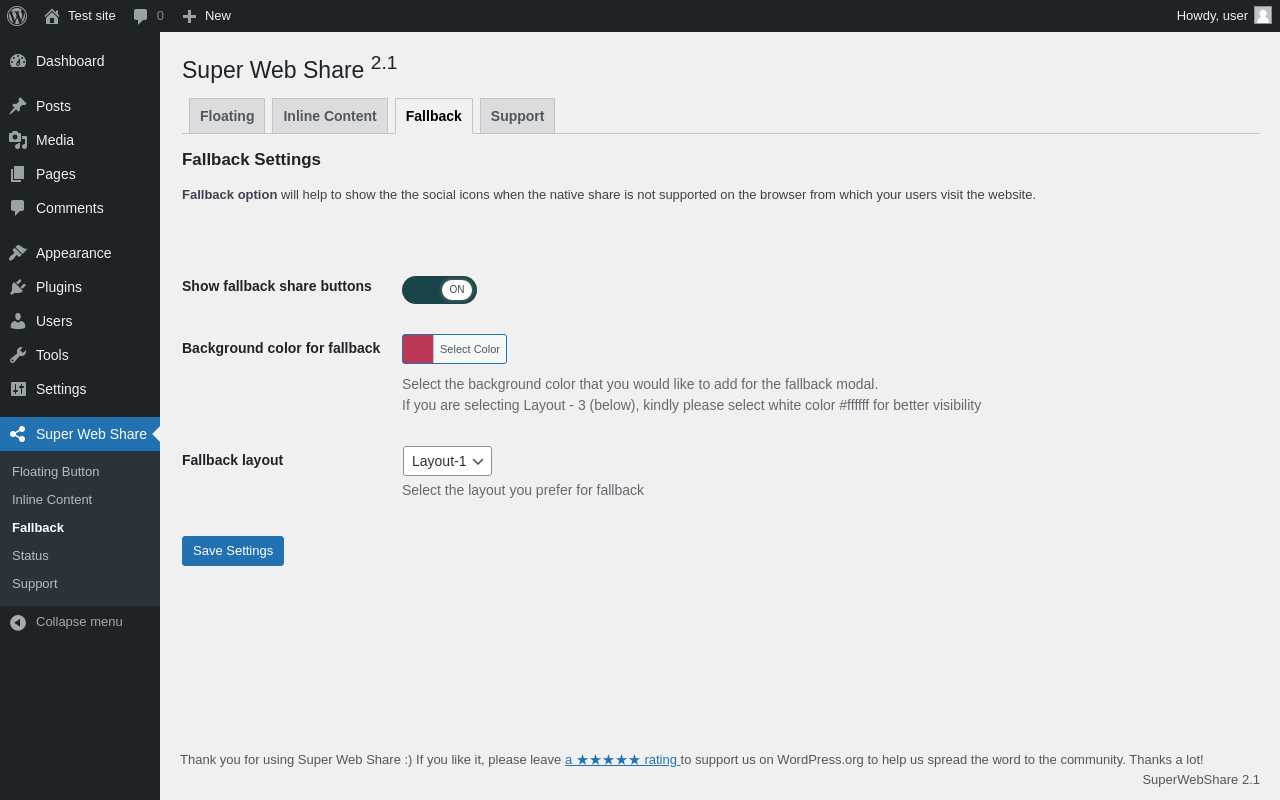Click the SuperWebShare 2.1 footer text

[x=1201, y=779]
